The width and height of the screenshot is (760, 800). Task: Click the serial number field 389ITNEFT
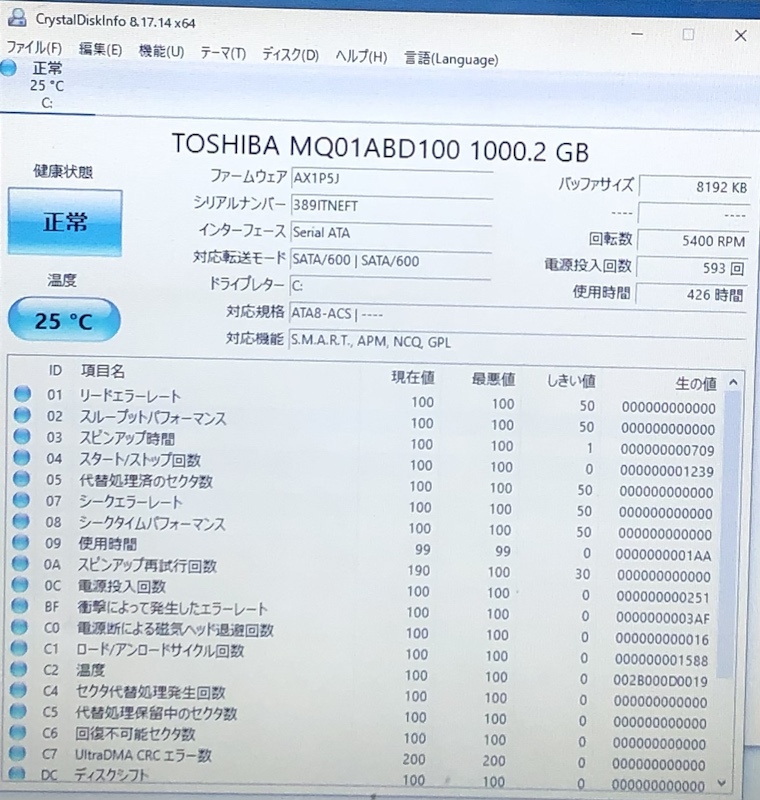392,206
